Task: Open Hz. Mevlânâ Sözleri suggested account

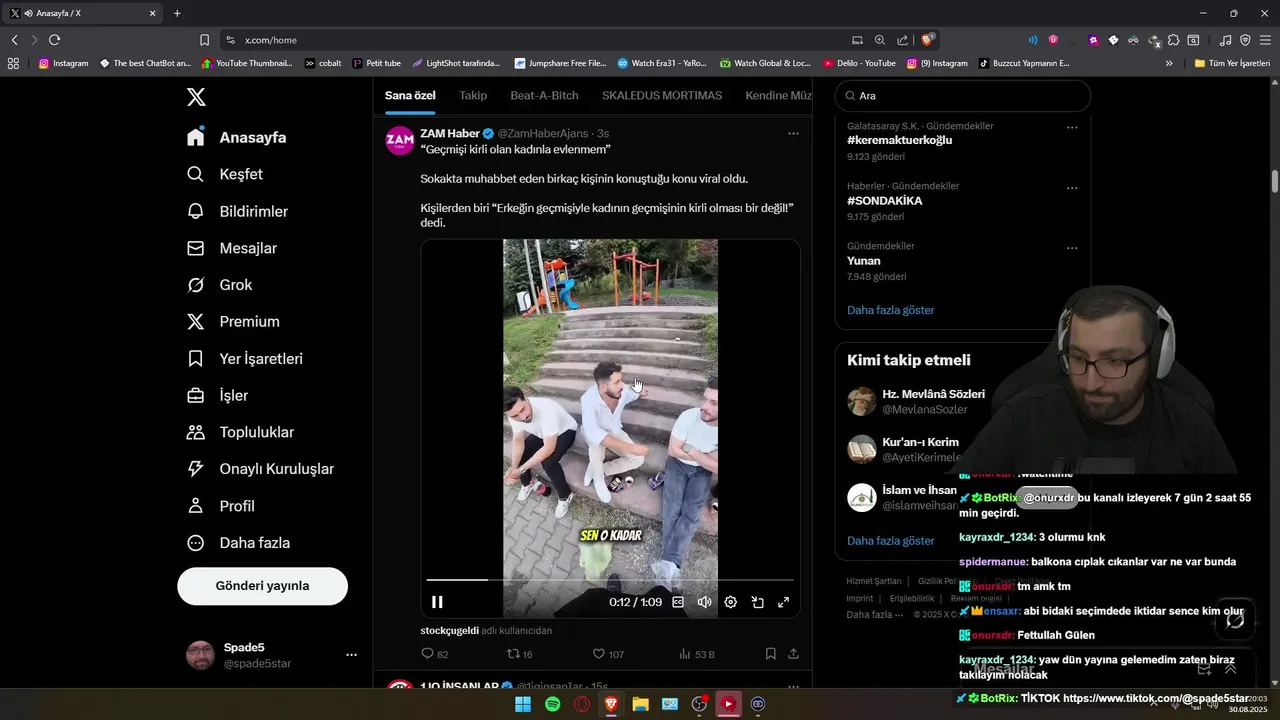Action: [933, 394]
